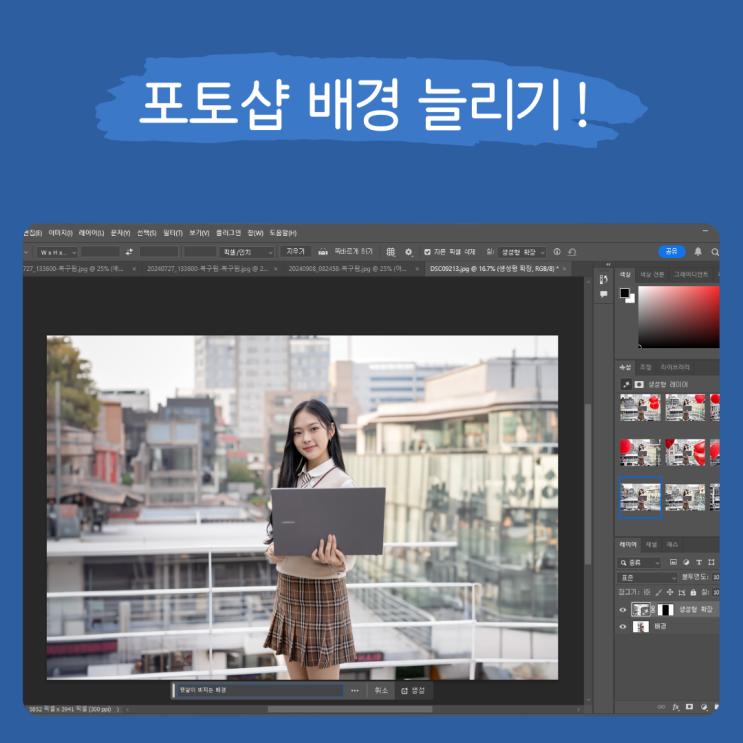Click the reset crop arrow icon
Image resolution: width=743 pixels, height=743 pixels.
[x=572, y=252]
